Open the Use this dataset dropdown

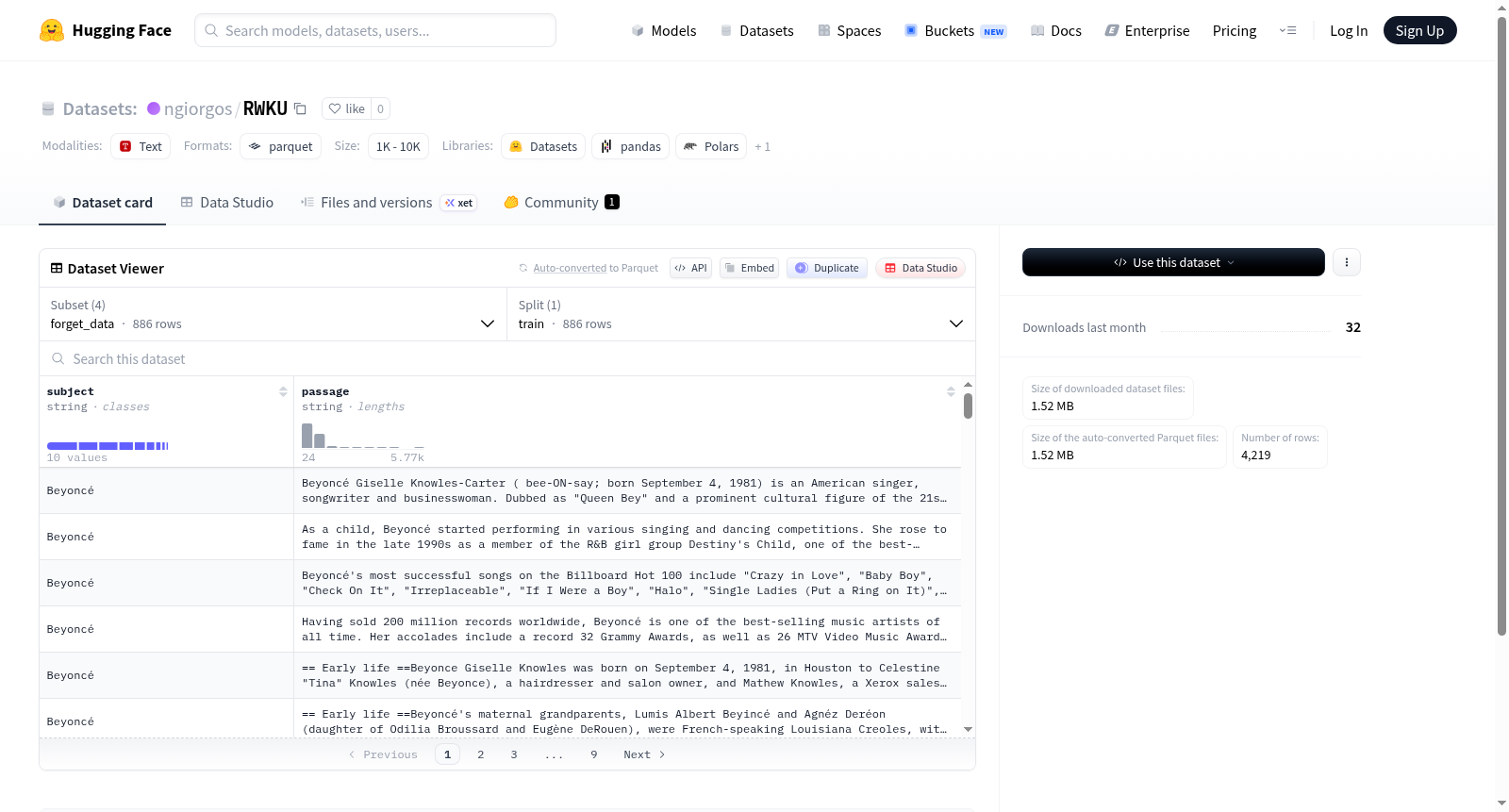coord(1173,262)
